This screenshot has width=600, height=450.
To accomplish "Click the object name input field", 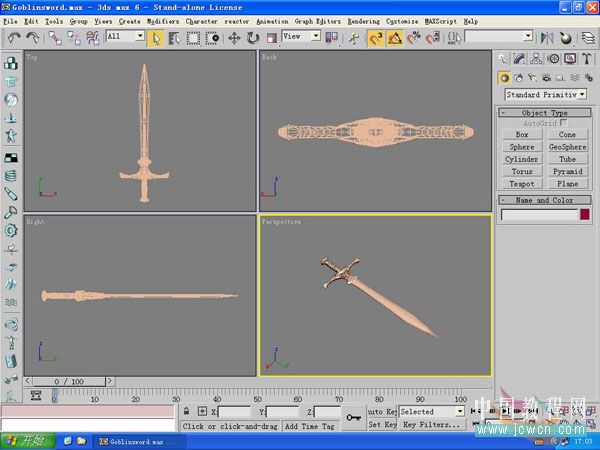I will coord(539,215).
